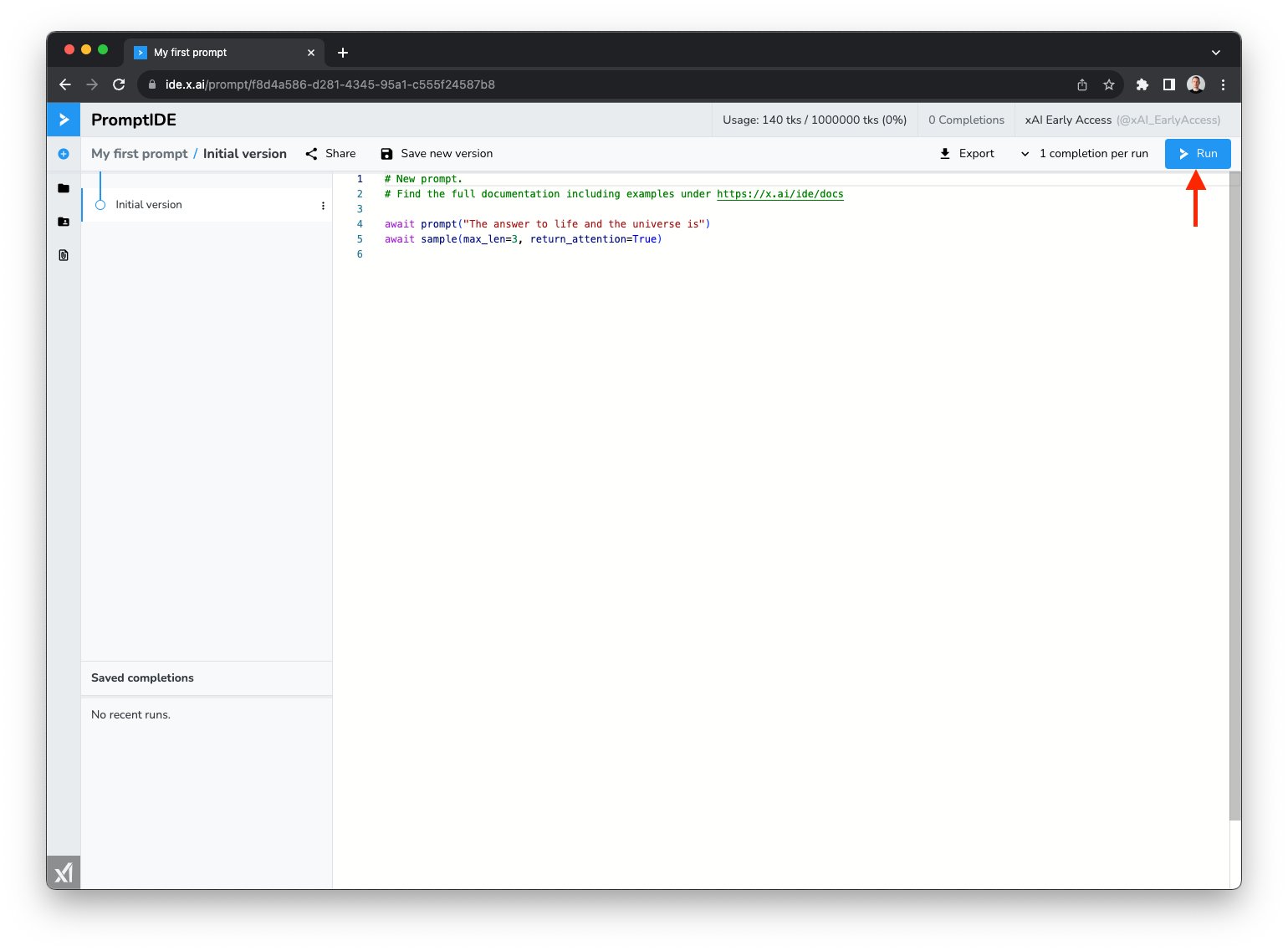Open the x.ai/ide/docs documentation link
1288x951 pixels.
(x=780, y=194)
